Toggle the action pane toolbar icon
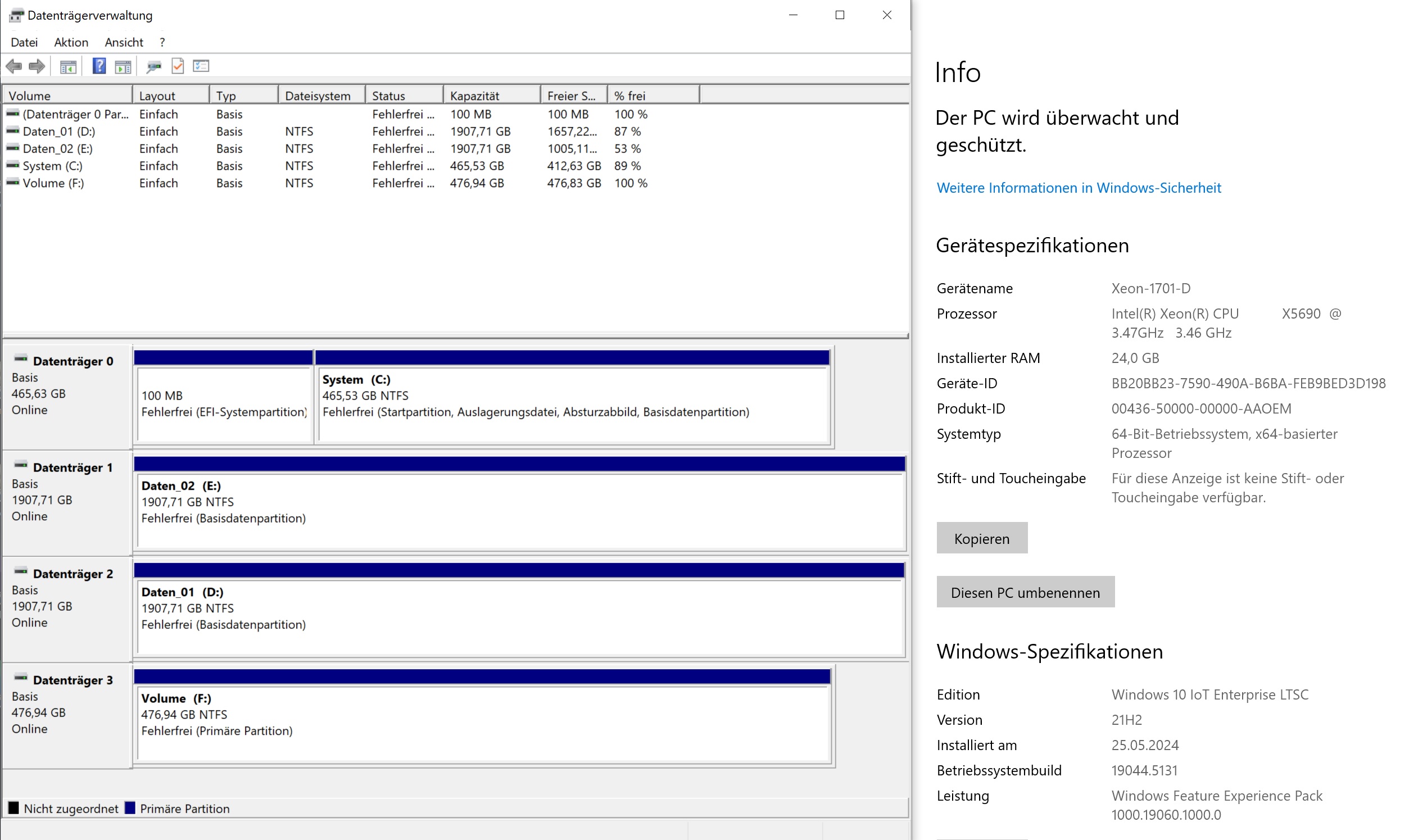Viewport: 1409px width, 840px height. [x=123, y=67]
